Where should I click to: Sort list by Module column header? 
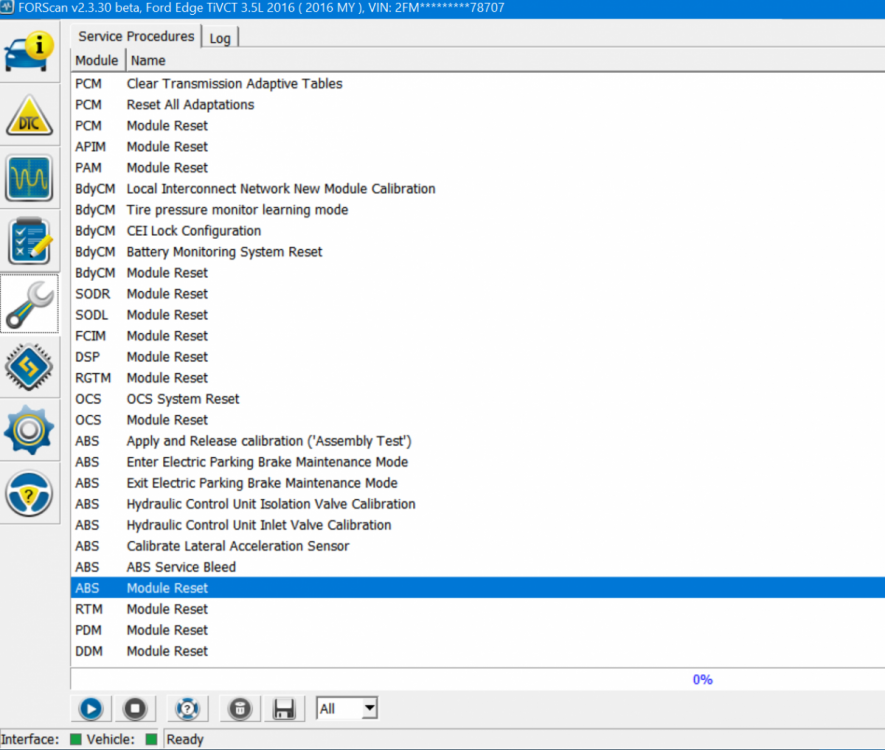point(97,61)
